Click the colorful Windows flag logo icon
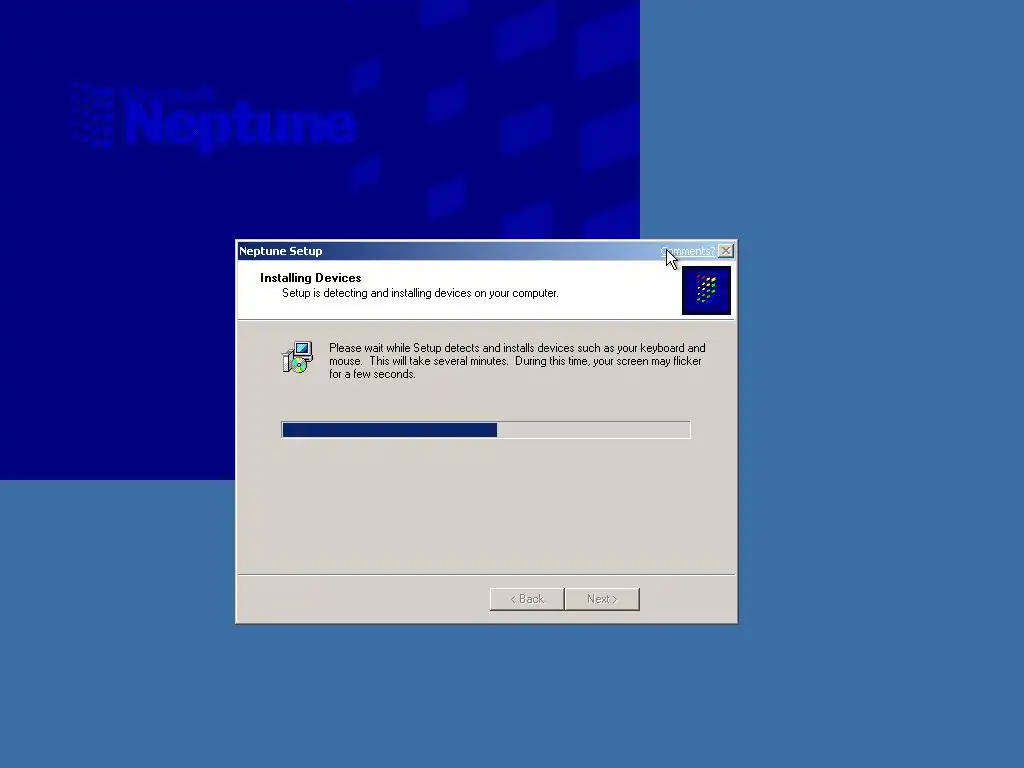The height and width of the screenshot is (768, 1024). pos(706,290)
